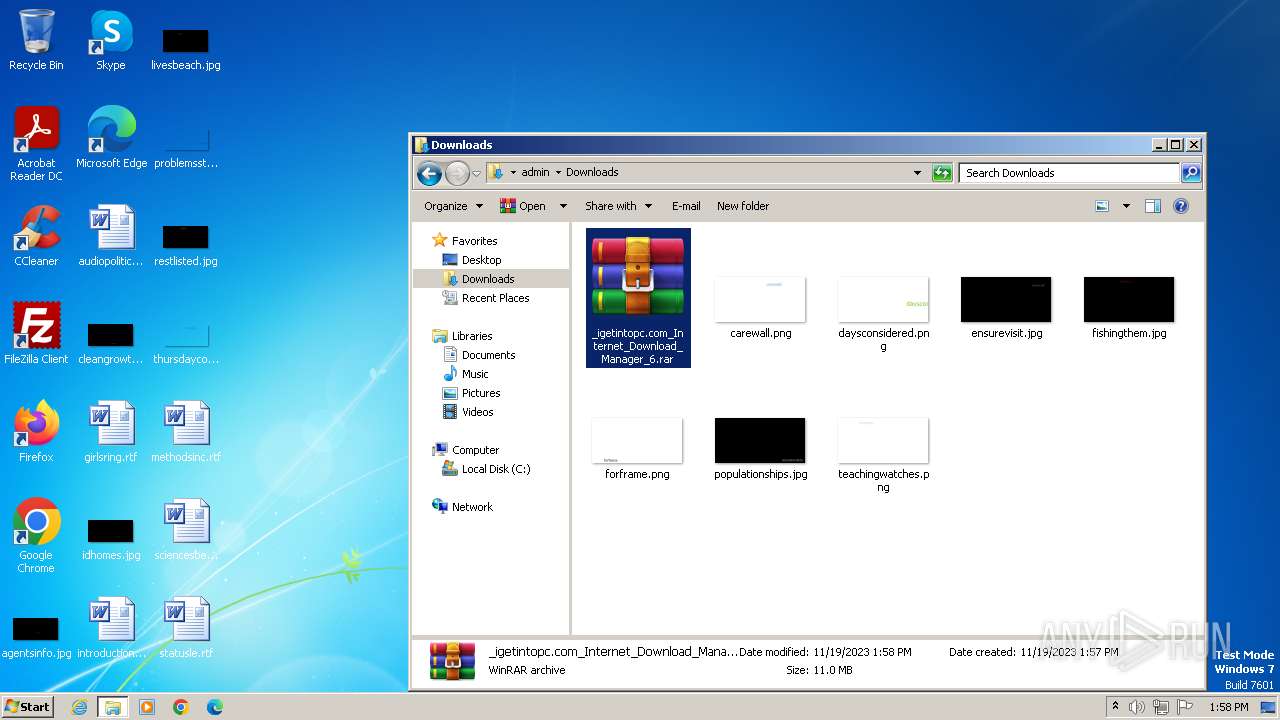Open the Start menu
Screen dimensions: 1280x720
click(27, 706)
